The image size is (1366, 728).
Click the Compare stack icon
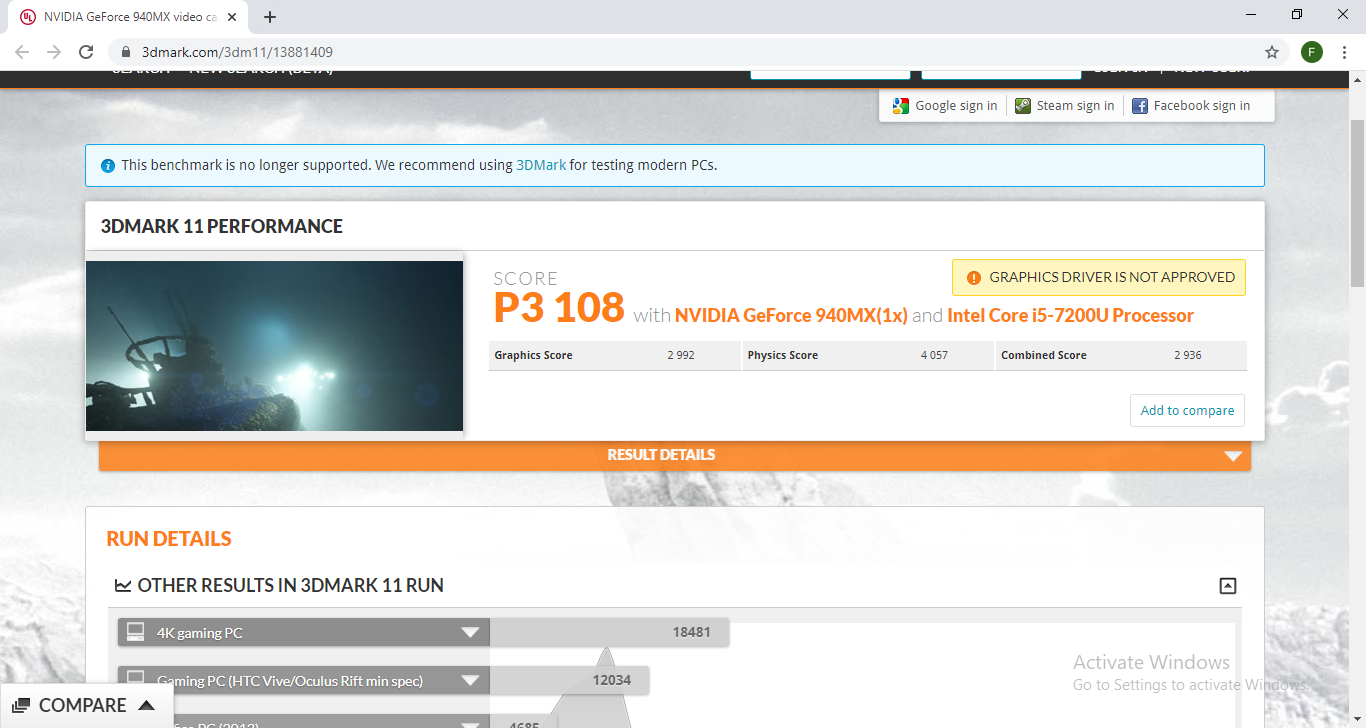(x=21, y=705)
